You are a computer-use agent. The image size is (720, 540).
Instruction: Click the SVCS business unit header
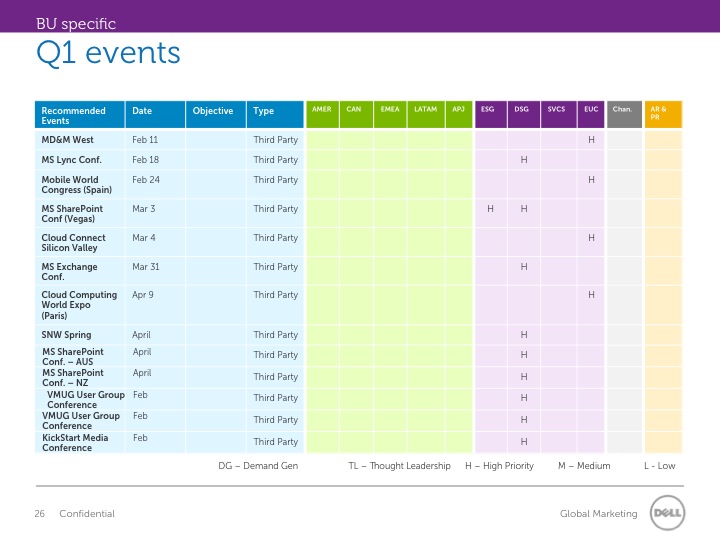(x=559, y=115)
